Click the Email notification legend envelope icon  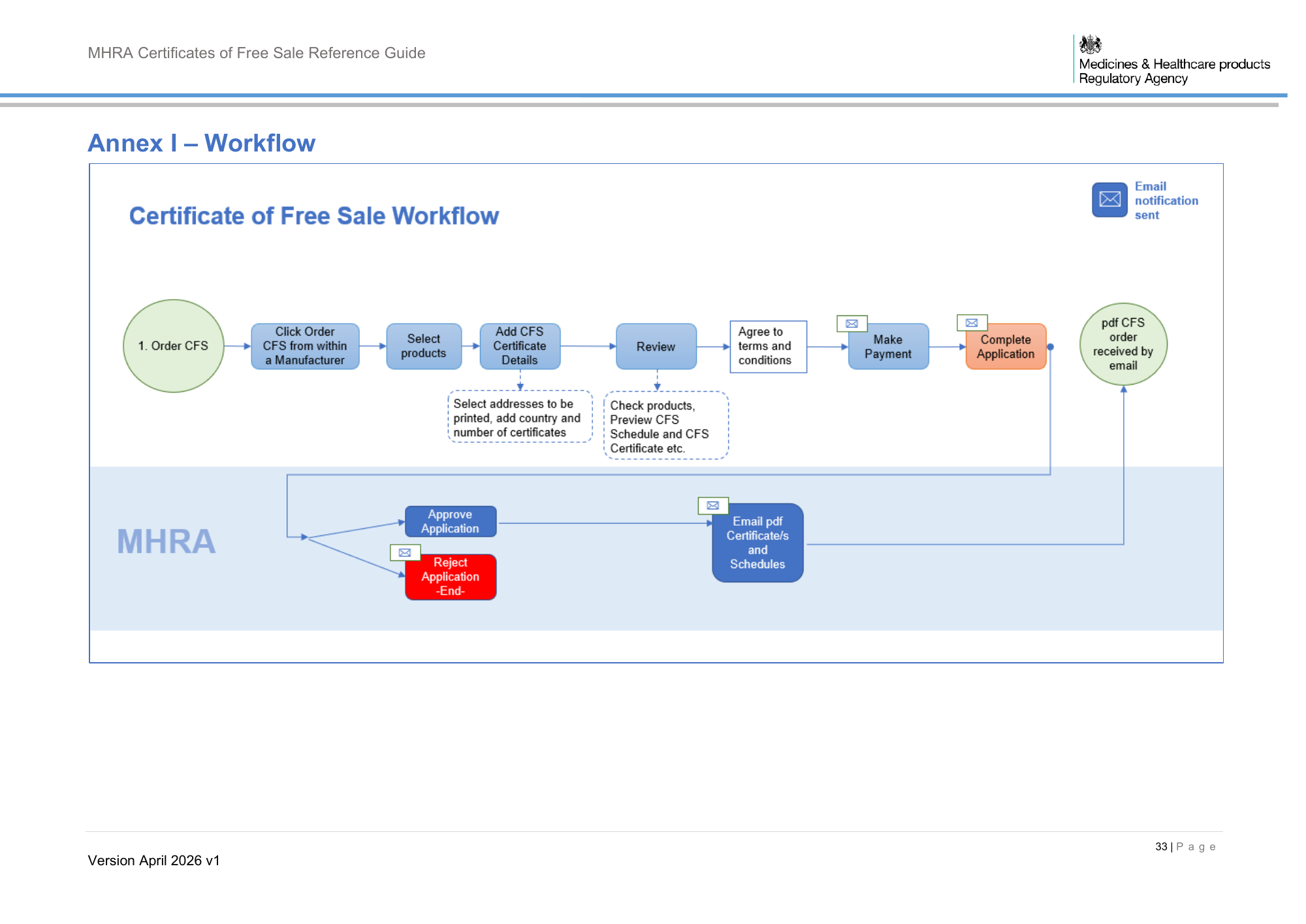coord(1109,199)
